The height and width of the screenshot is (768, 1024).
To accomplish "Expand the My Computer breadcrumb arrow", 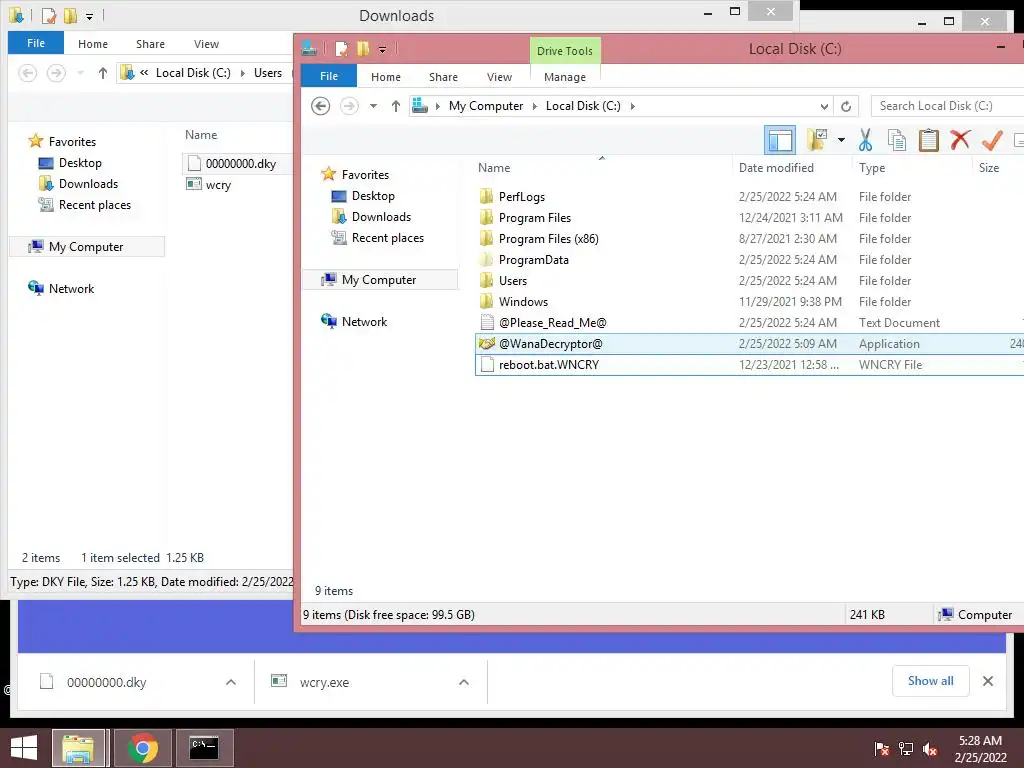I will [x=534, y=106].
